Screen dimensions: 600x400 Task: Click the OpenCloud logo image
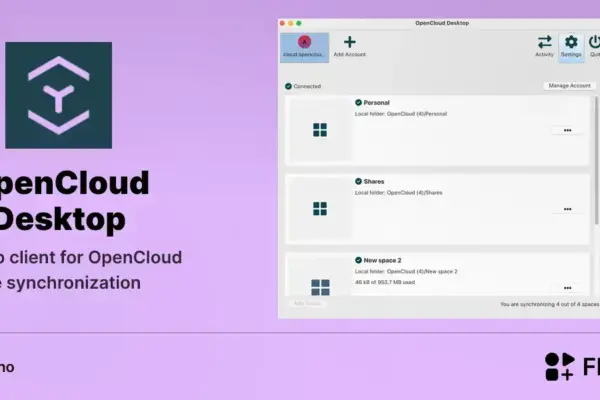pos(59,95)
